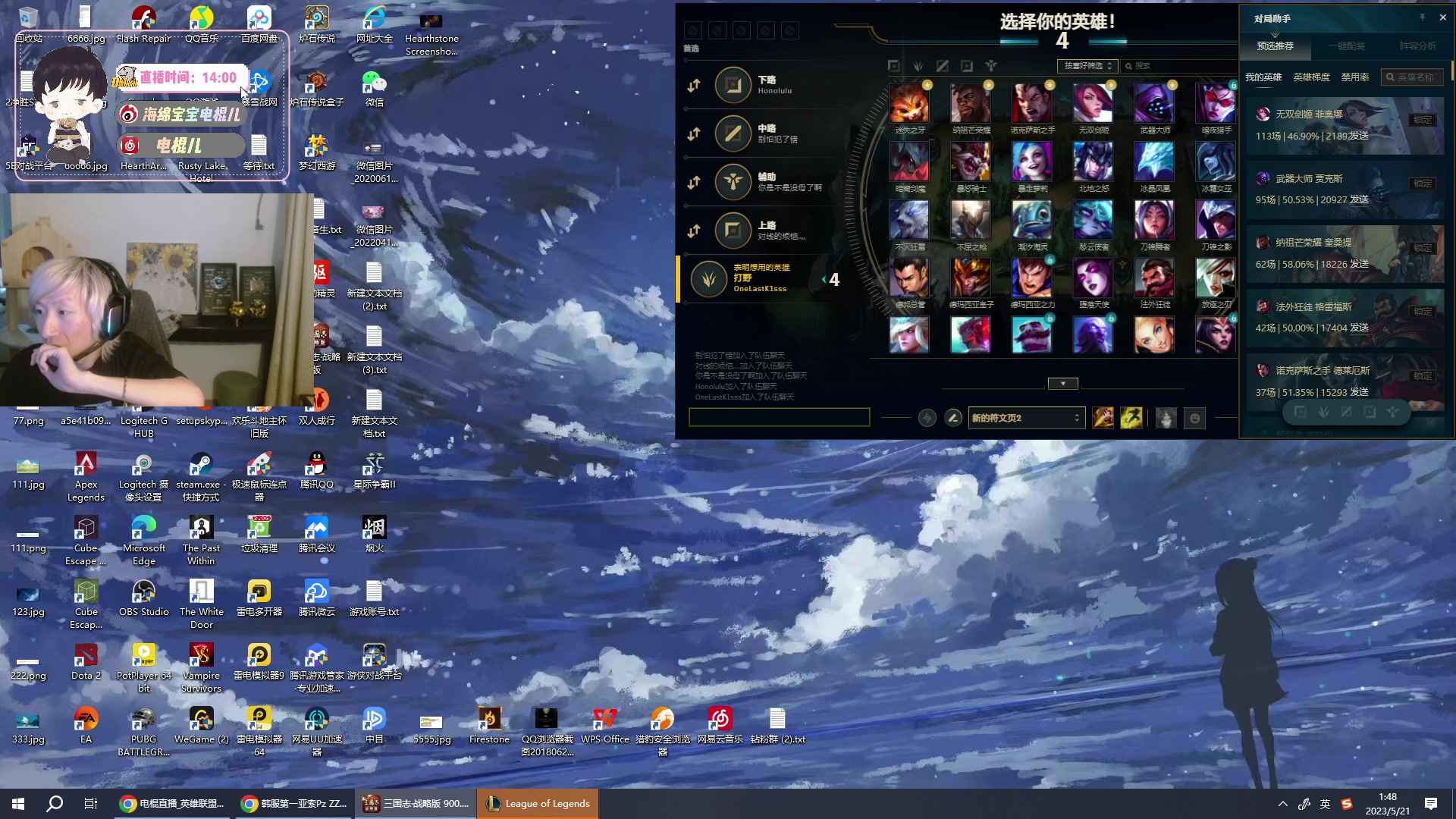1456x819 pixels.
Task: Select the Dota 2 desktop icon
Action: [x=86, y=662]
